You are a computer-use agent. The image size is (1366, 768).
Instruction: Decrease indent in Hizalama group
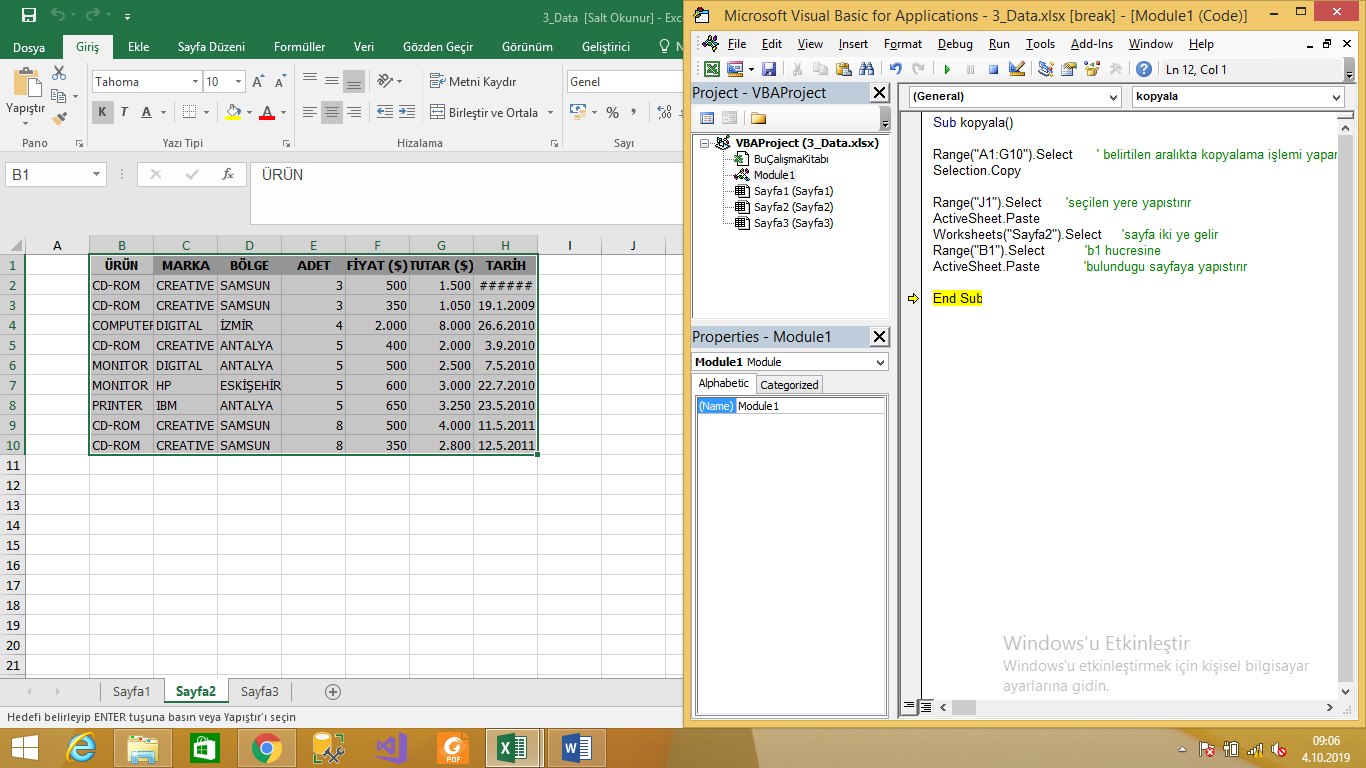pyautogui.click(x=384, y=112)
